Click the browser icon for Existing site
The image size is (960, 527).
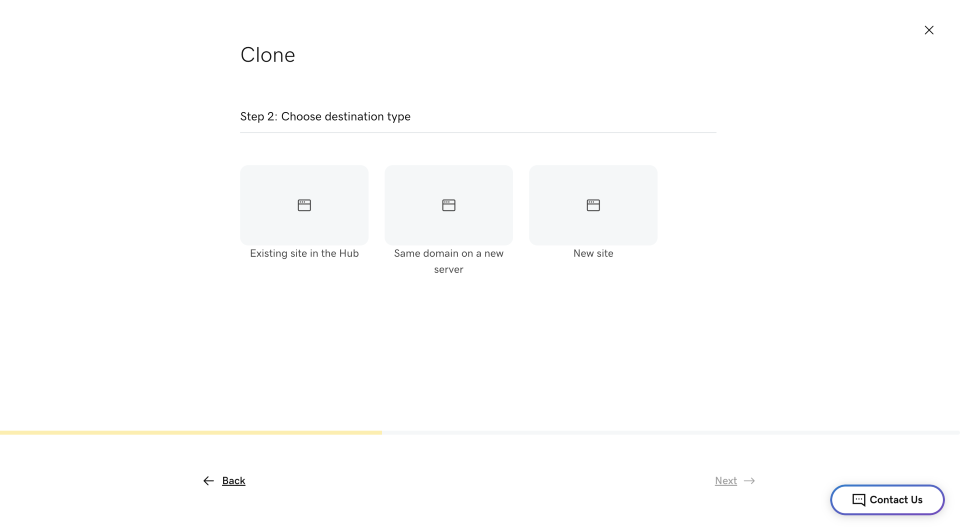tap(304, 205)
